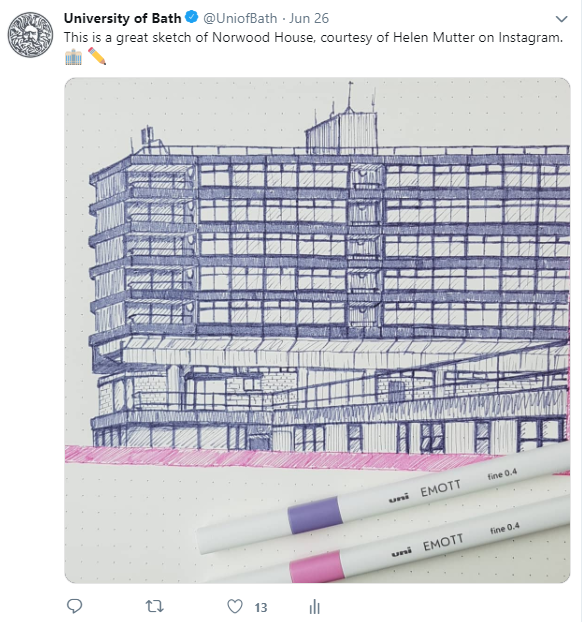Click the pencil emoji in tweet
Image resolution: width=582 pixels, height=622 pixels.
coord(97,56)
